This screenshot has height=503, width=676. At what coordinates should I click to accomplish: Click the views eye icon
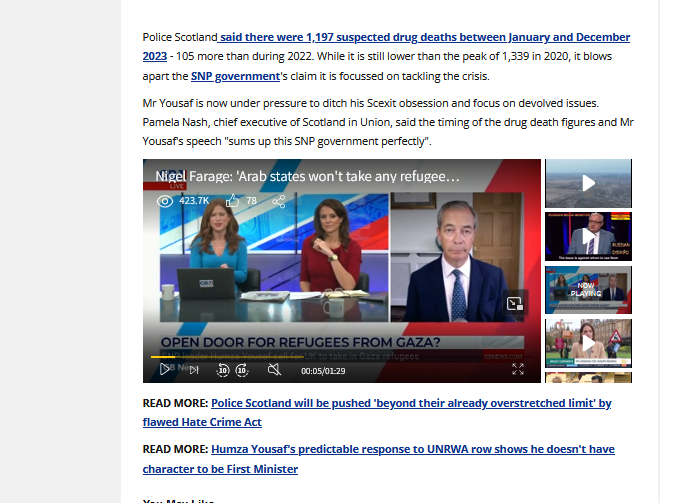pos(165,201)
